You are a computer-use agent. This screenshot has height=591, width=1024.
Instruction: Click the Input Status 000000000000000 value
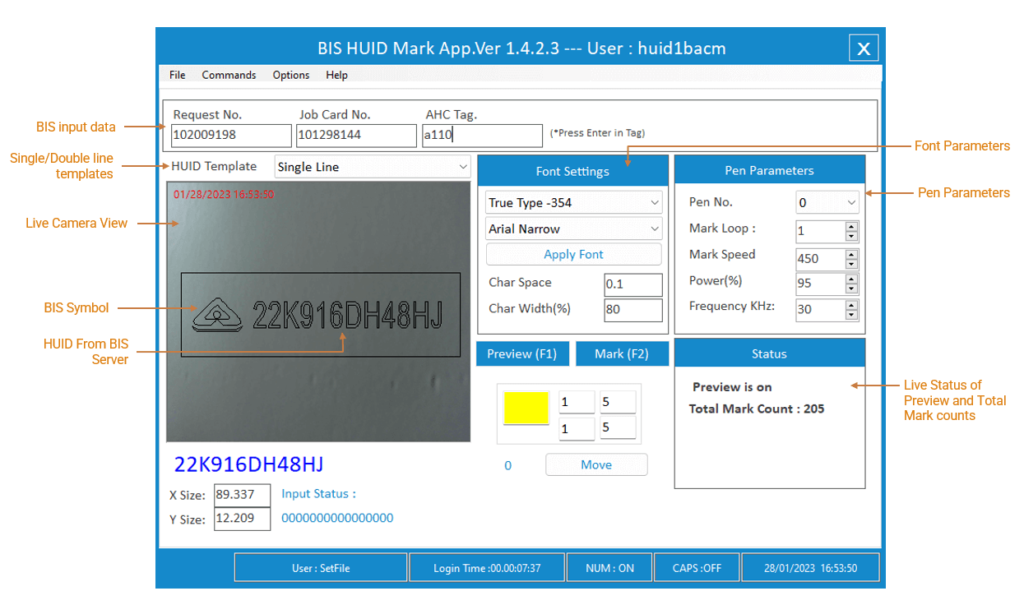[337, 518]
